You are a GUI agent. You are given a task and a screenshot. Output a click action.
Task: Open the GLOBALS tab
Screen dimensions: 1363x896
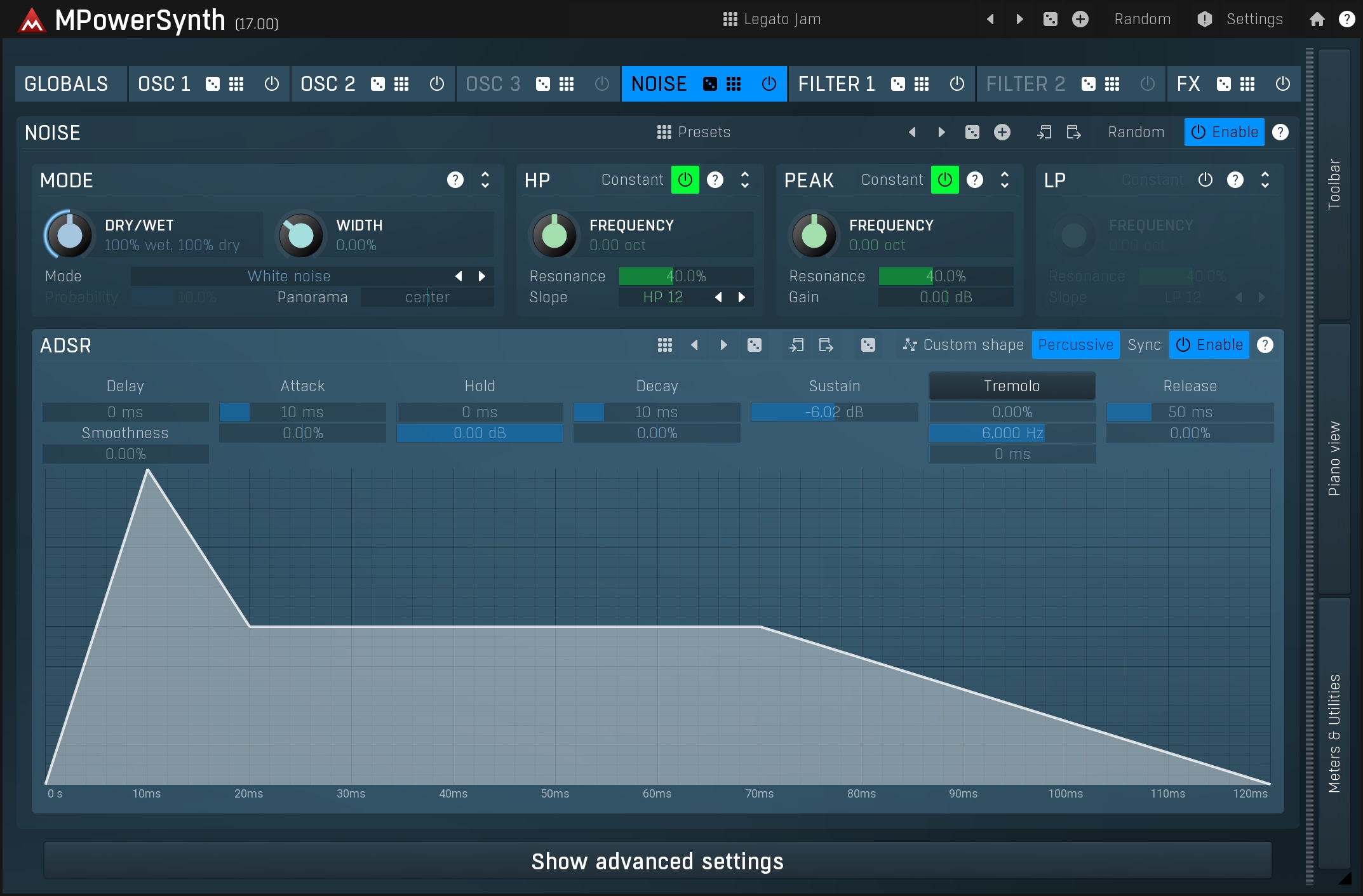tap(67, 84)
